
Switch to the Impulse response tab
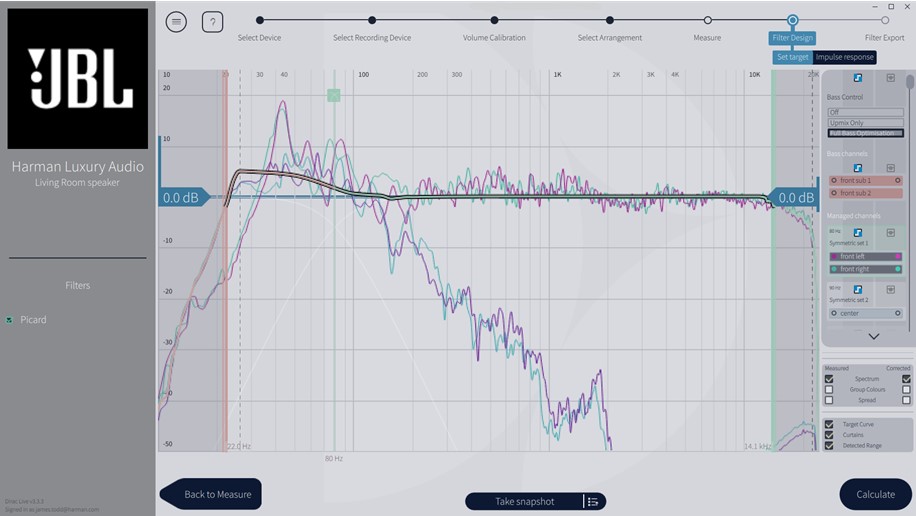[845, 57]
